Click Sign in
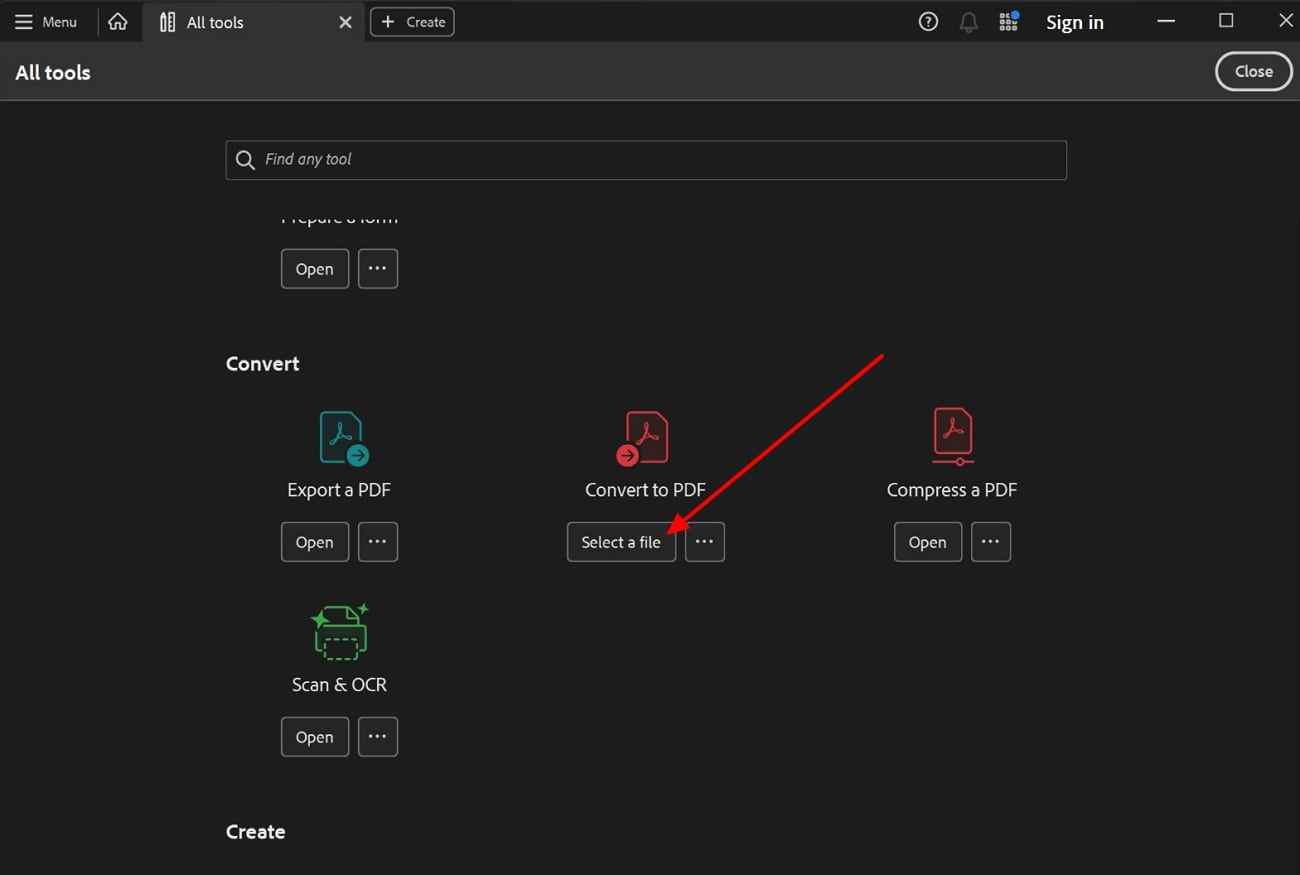The height and width of the screenshot is (875, 1300). 1075,22
